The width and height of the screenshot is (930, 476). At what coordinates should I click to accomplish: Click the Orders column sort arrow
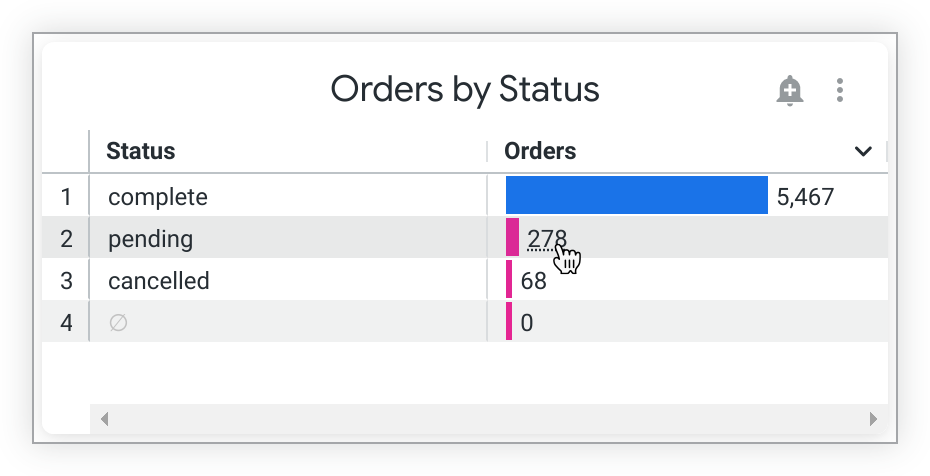pyautogui.click(x=863, y=152)
